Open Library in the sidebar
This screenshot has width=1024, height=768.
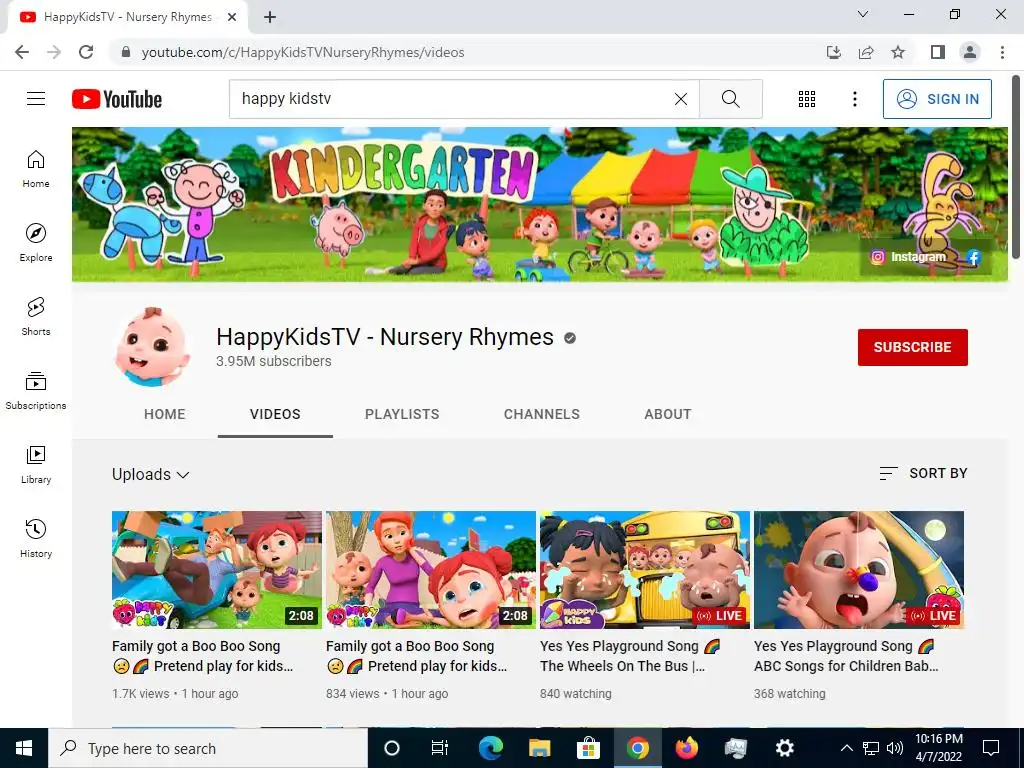[36, 464]
